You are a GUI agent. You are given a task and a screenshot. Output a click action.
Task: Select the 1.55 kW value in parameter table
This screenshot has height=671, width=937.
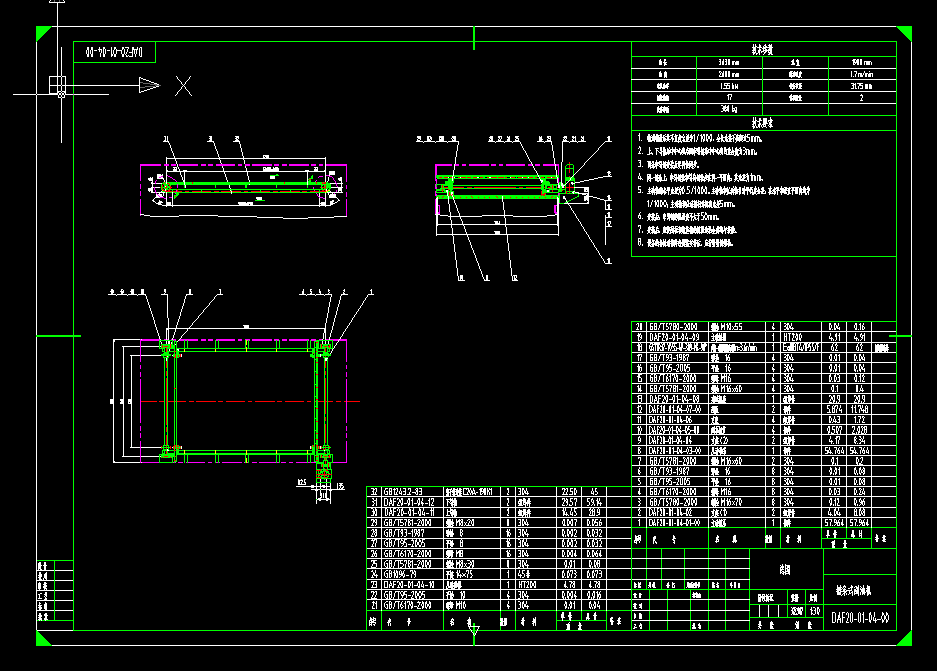(729, 86)
